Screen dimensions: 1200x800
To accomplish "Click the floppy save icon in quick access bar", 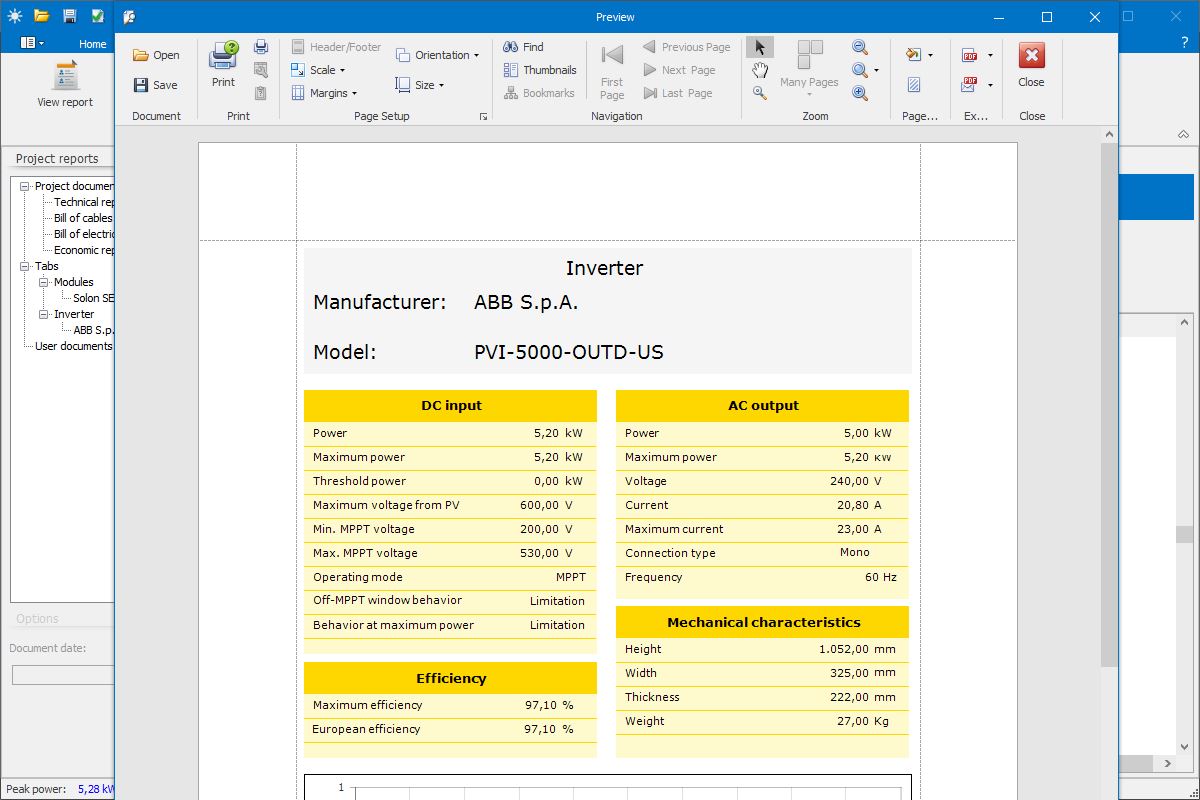I will (69, 16).
